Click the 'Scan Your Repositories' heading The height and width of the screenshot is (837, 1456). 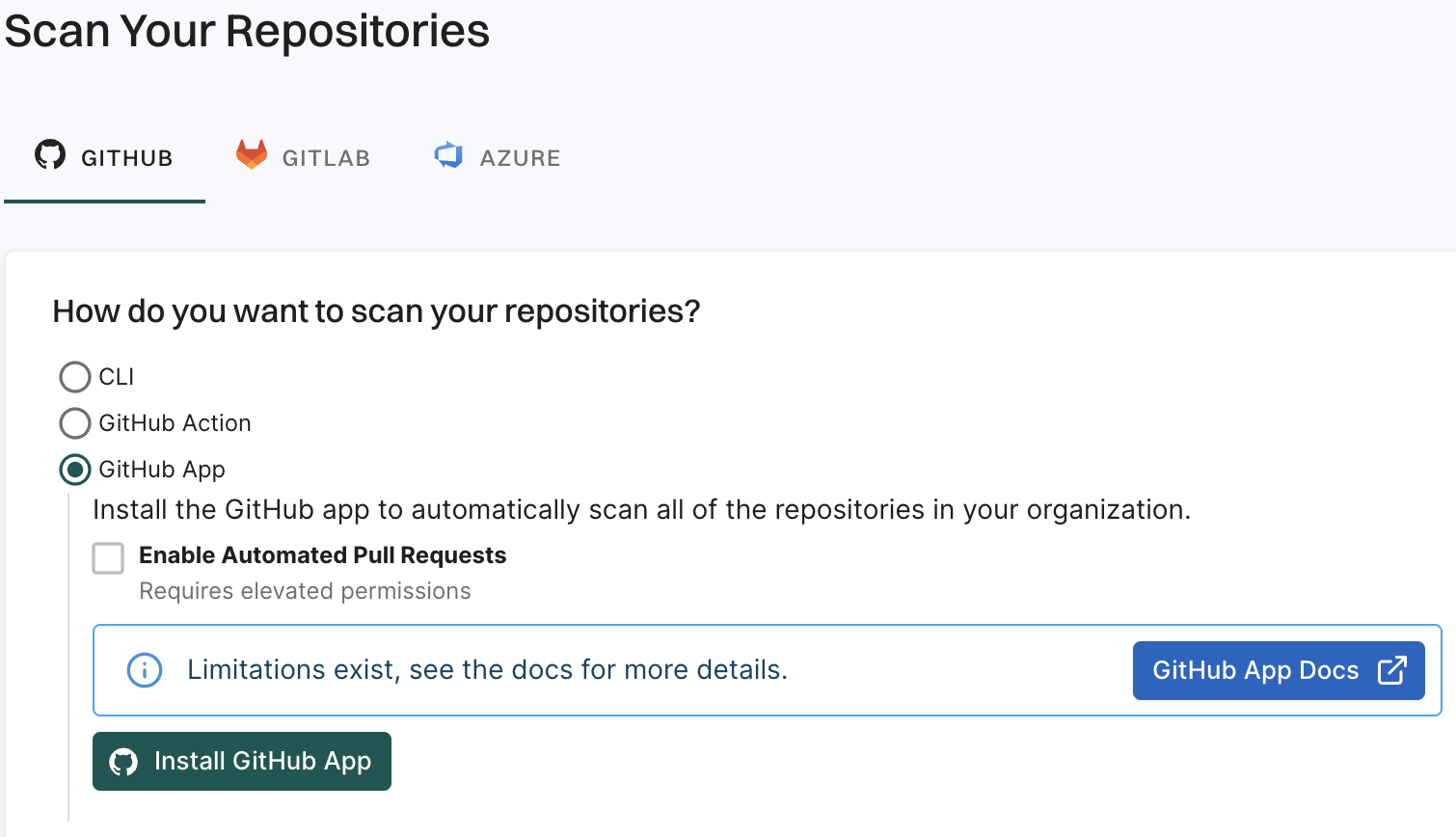[x=245, y=31]
